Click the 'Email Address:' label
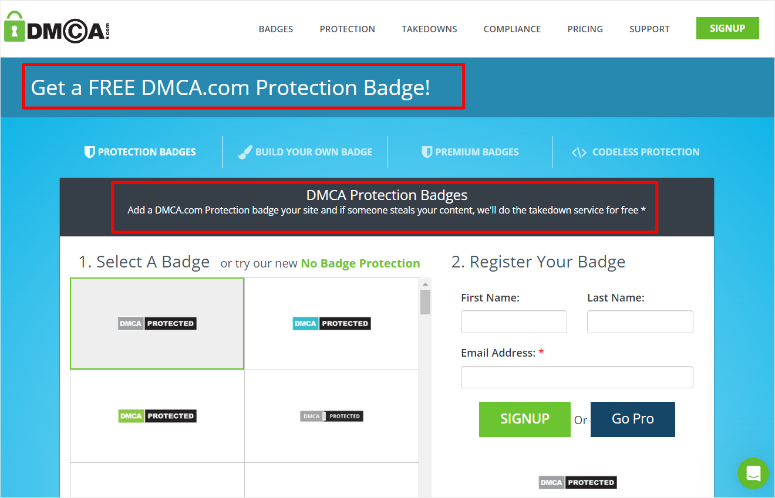 click(x=498, y=353)
